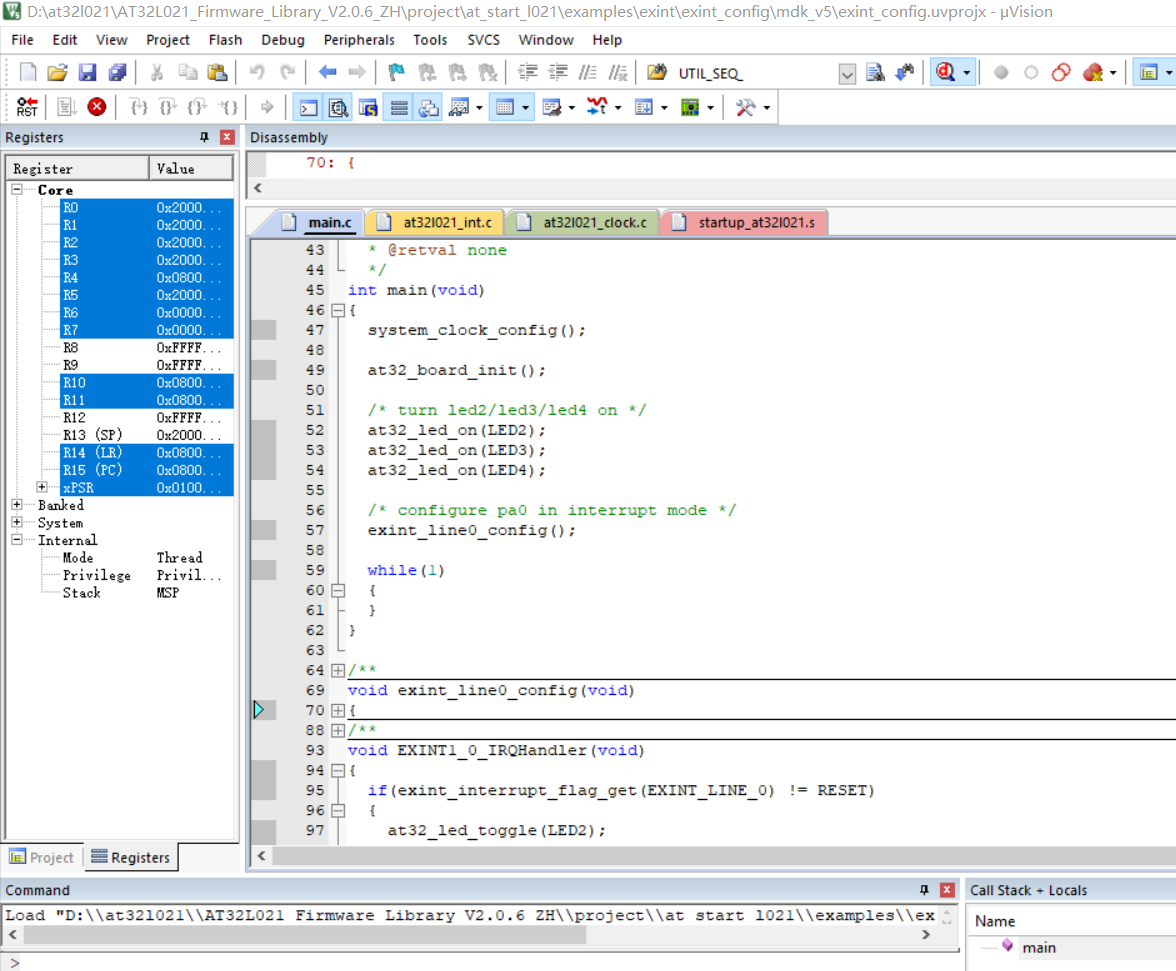Open a file with the folder icon
The height and width of the screenshot is (971, 1176).
point(58,73)
